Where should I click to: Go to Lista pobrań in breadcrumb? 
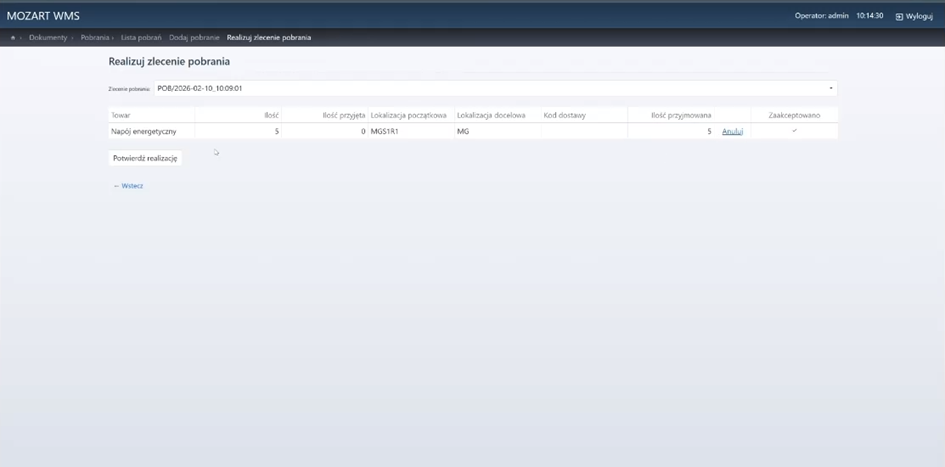pos(141,38)
